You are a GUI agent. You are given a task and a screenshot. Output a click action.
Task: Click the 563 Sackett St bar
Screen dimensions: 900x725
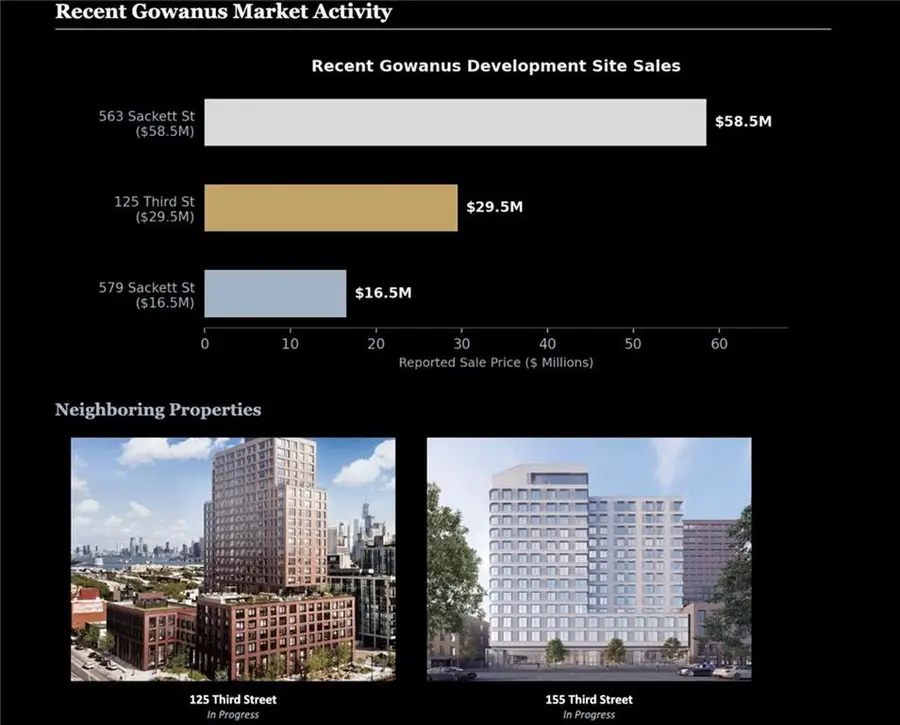coord(455,122)
